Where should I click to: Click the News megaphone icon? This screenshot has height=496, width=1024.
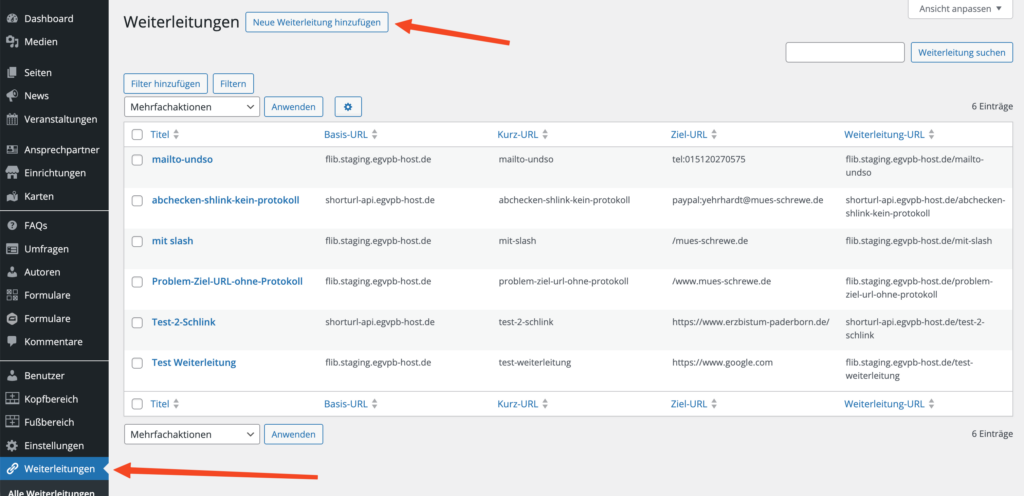tap(12, 96)
